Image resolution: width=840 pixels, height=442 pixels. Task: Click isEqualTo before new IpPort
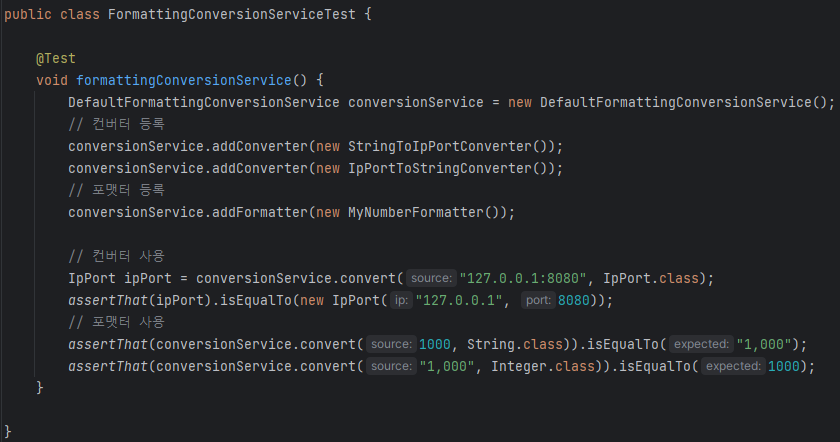pyautogui.click(x=256, y=300)
